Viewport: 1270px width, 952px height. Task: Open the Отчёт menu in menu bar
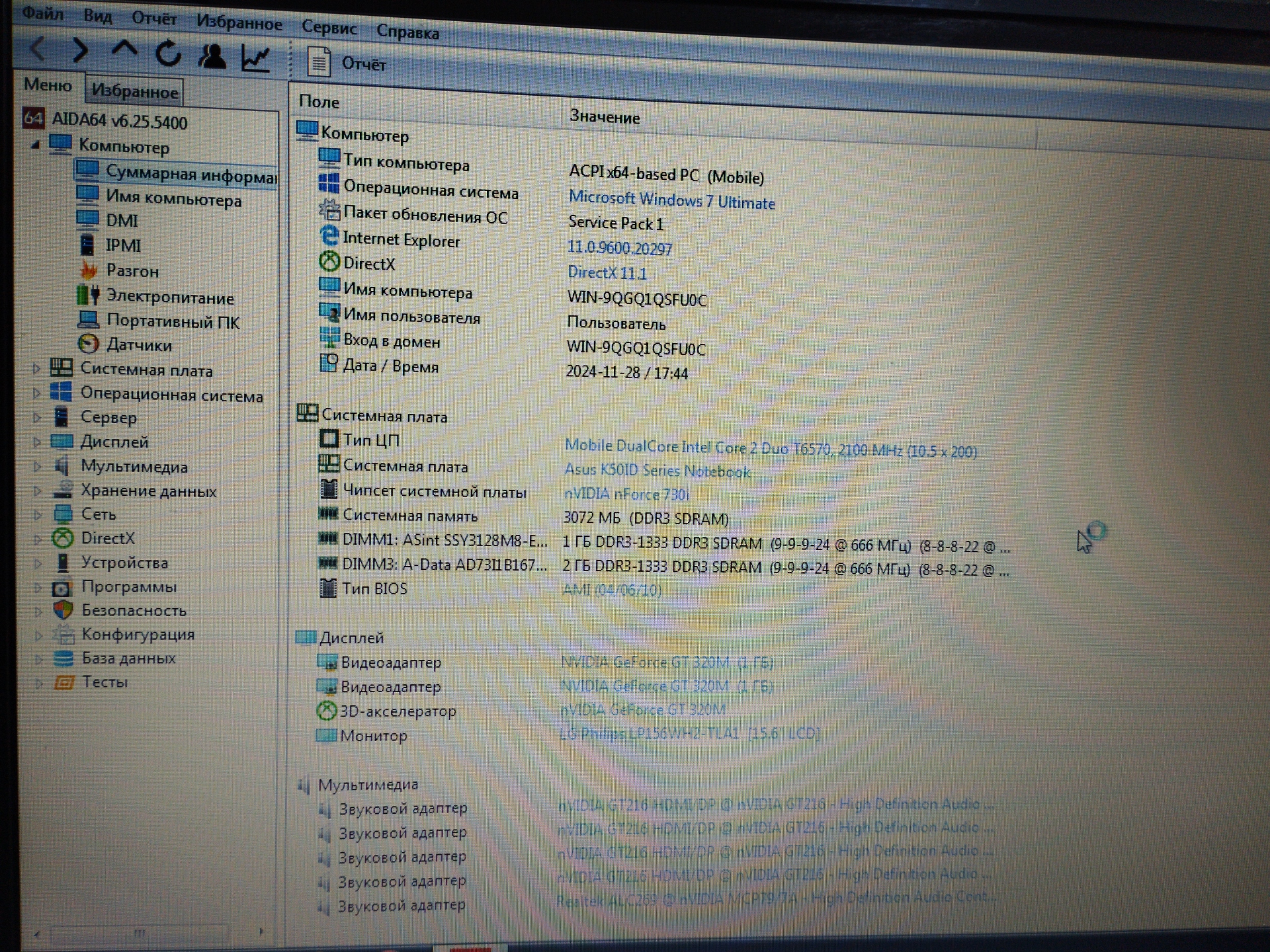tap(153, 19)
